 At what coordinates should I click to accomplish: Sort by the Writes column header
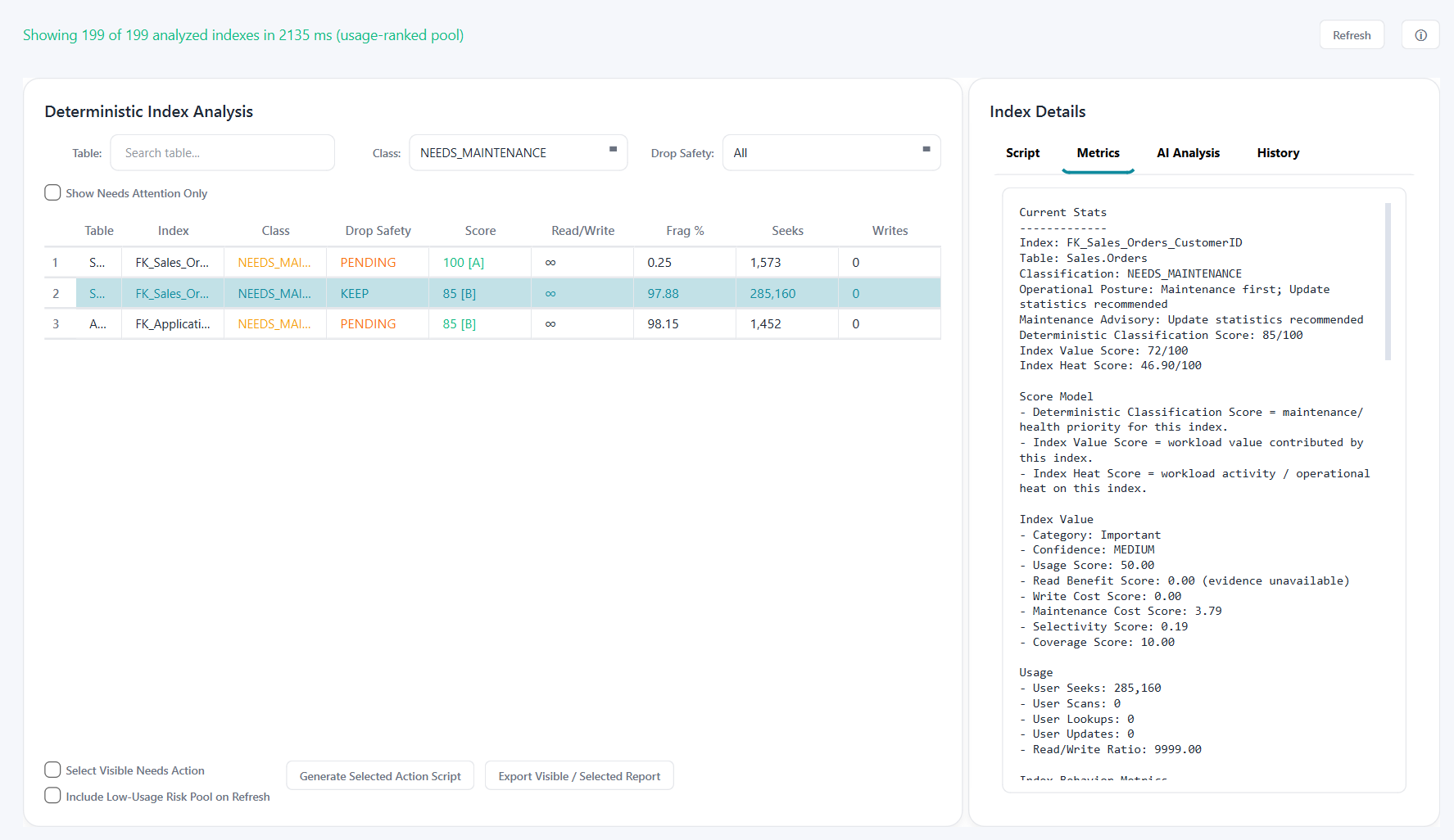point(890,231)
